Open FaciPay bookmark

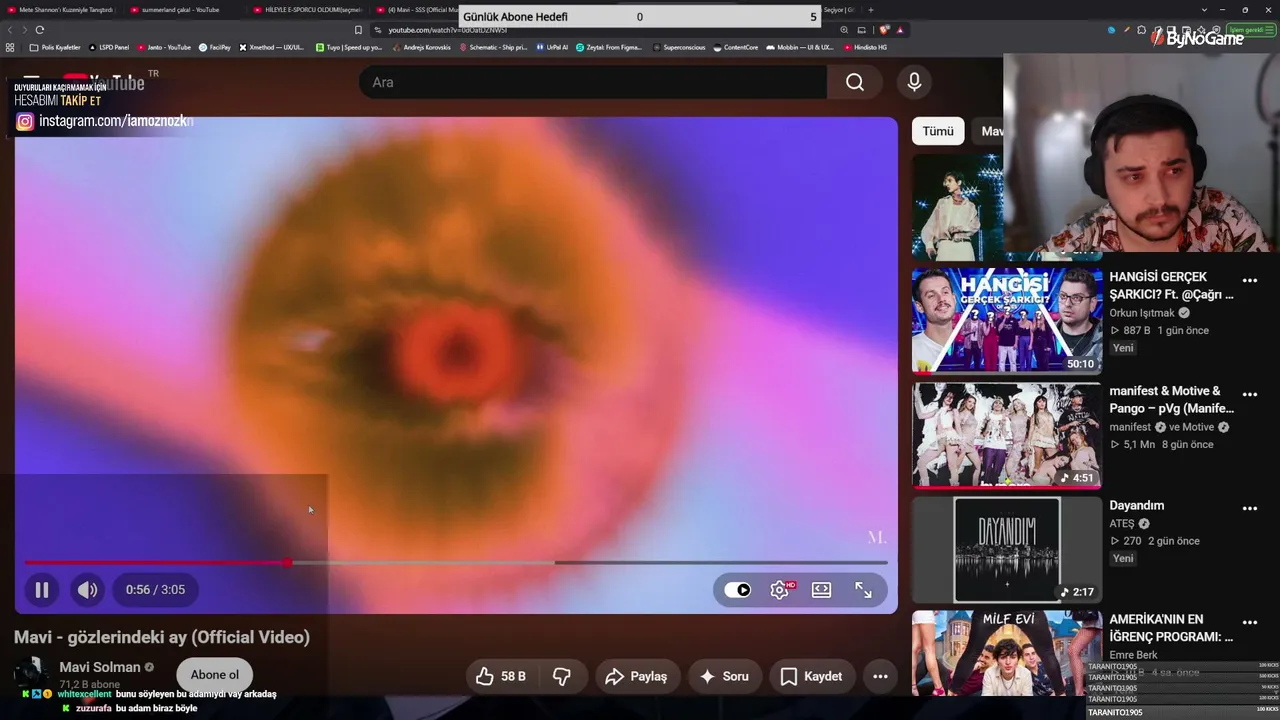215,47
